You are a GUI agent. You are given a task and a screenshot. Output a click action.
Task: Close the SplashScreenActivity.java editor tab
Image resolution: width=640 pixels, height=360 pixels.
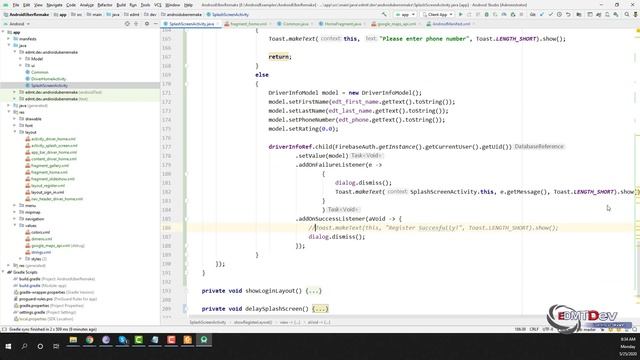pyautogui.click(x=218, y=24)
